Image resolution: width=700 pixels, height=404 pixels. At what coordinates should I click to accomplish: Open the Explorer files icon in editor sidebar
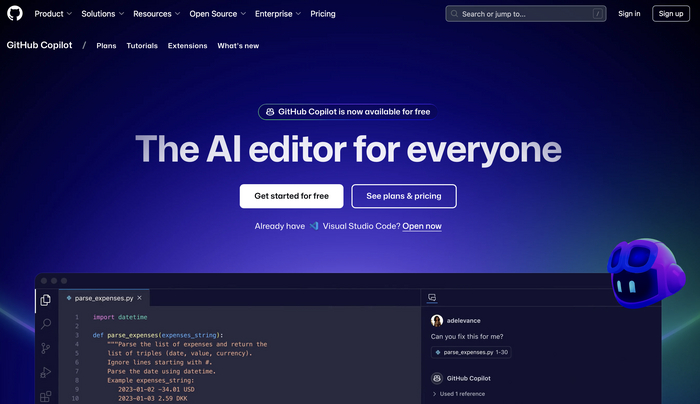tap(46, 300)
